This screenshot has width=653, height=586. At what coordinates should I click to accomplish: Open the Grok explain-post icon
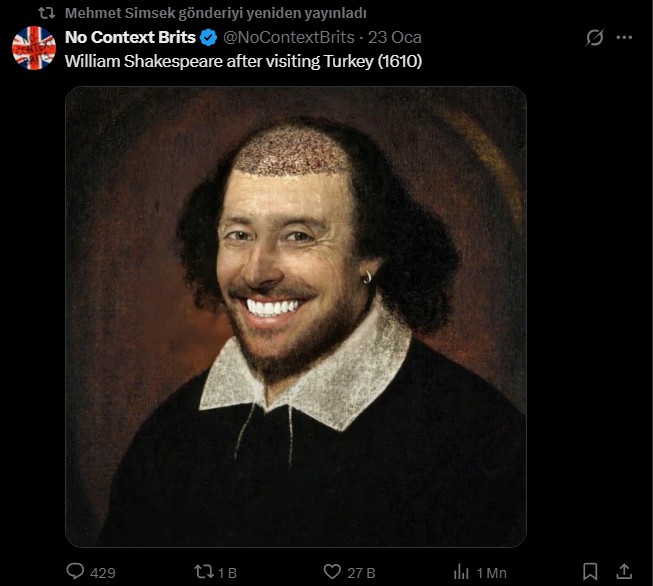point(594,38)
